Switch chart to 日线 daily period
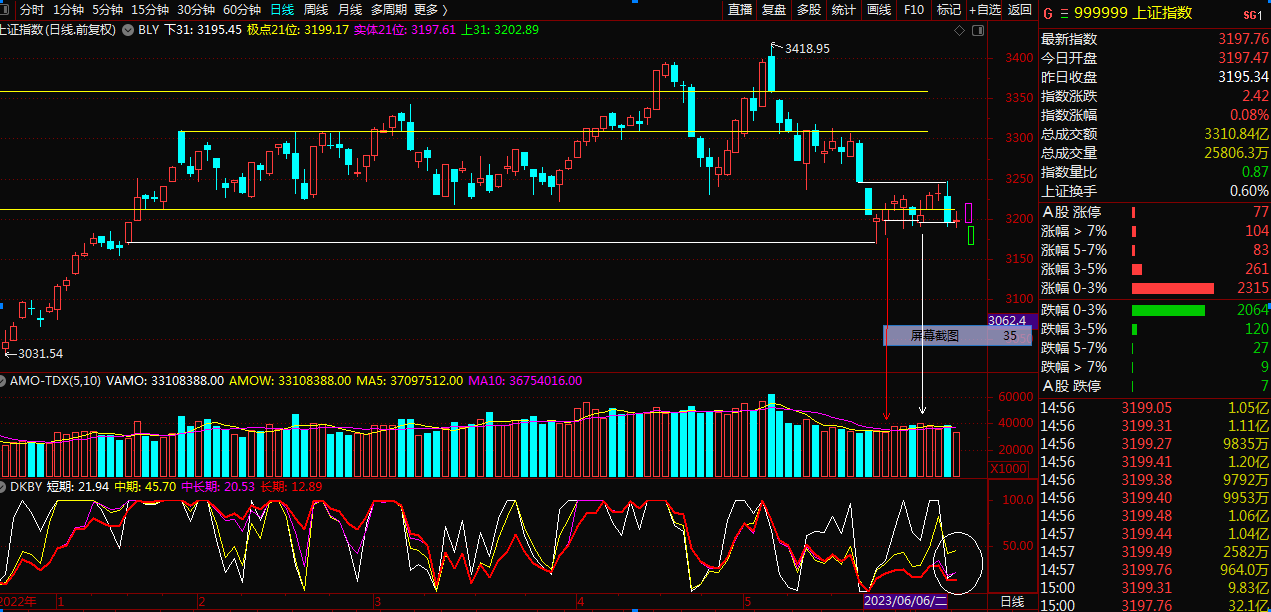The width and height of the screenshot is (1271, 612). (x=282, y=9)
